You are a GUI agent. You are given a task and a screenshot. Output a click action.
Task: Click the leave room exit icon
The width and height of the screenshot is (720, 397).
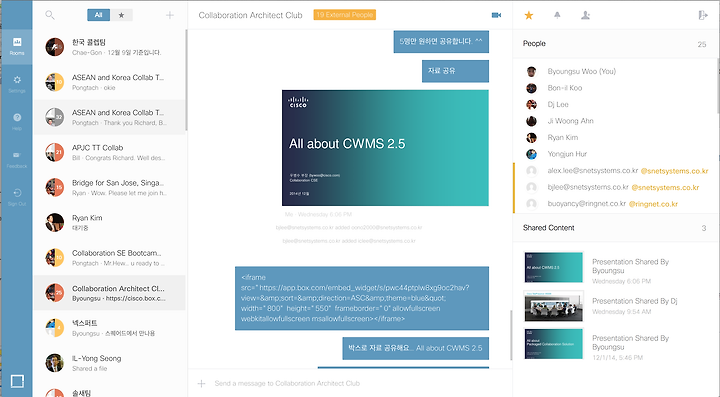tap(703, 15)
